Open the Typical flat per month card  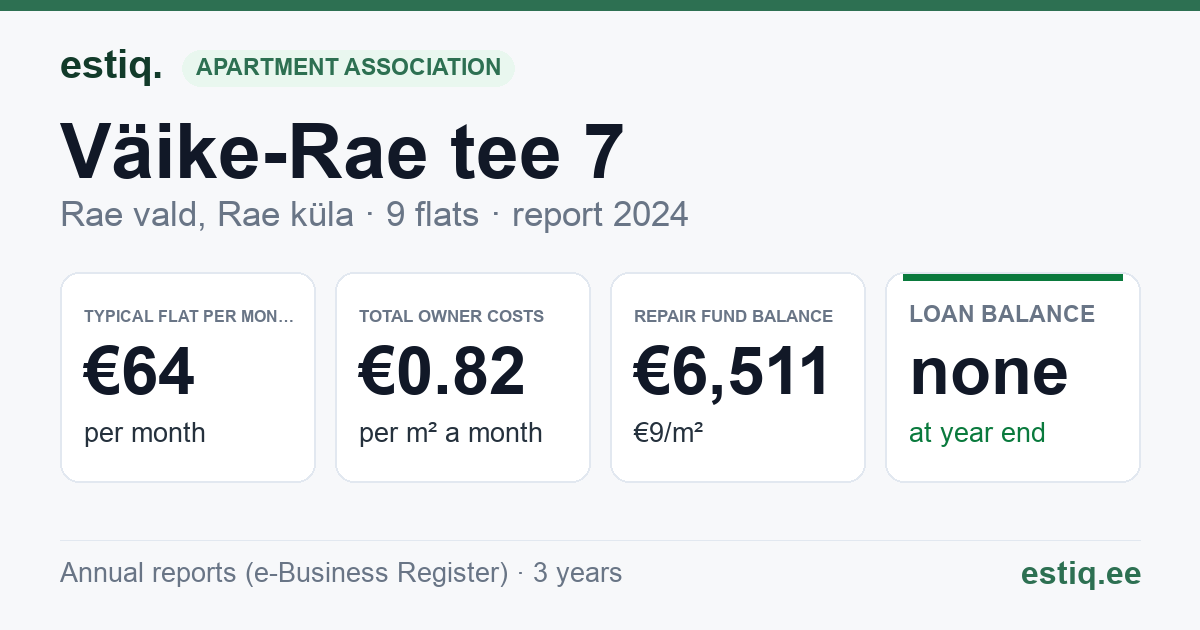tap(188, 377)
